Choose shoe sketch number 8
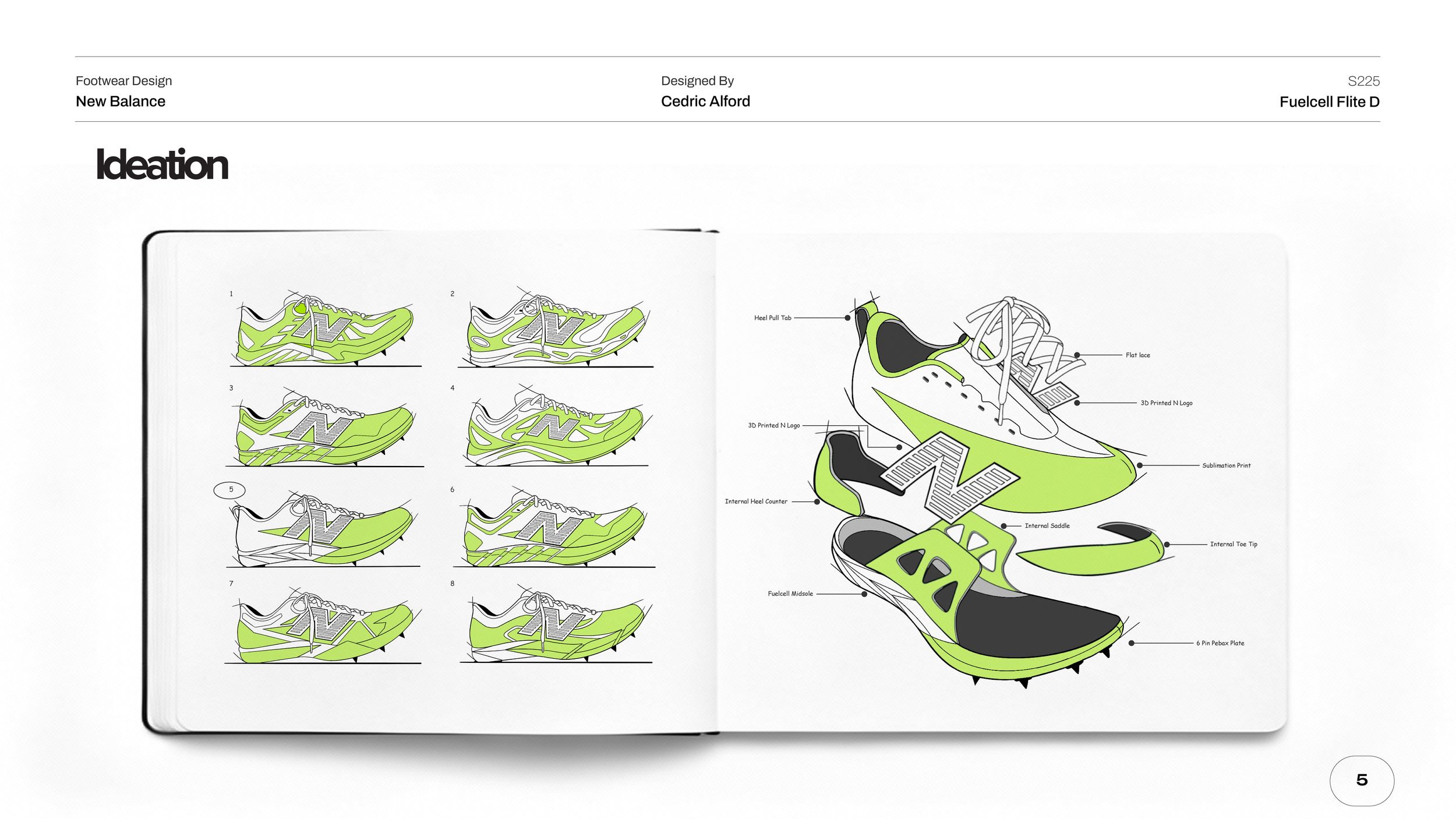Screen dimensions: 1456x819 555,626
